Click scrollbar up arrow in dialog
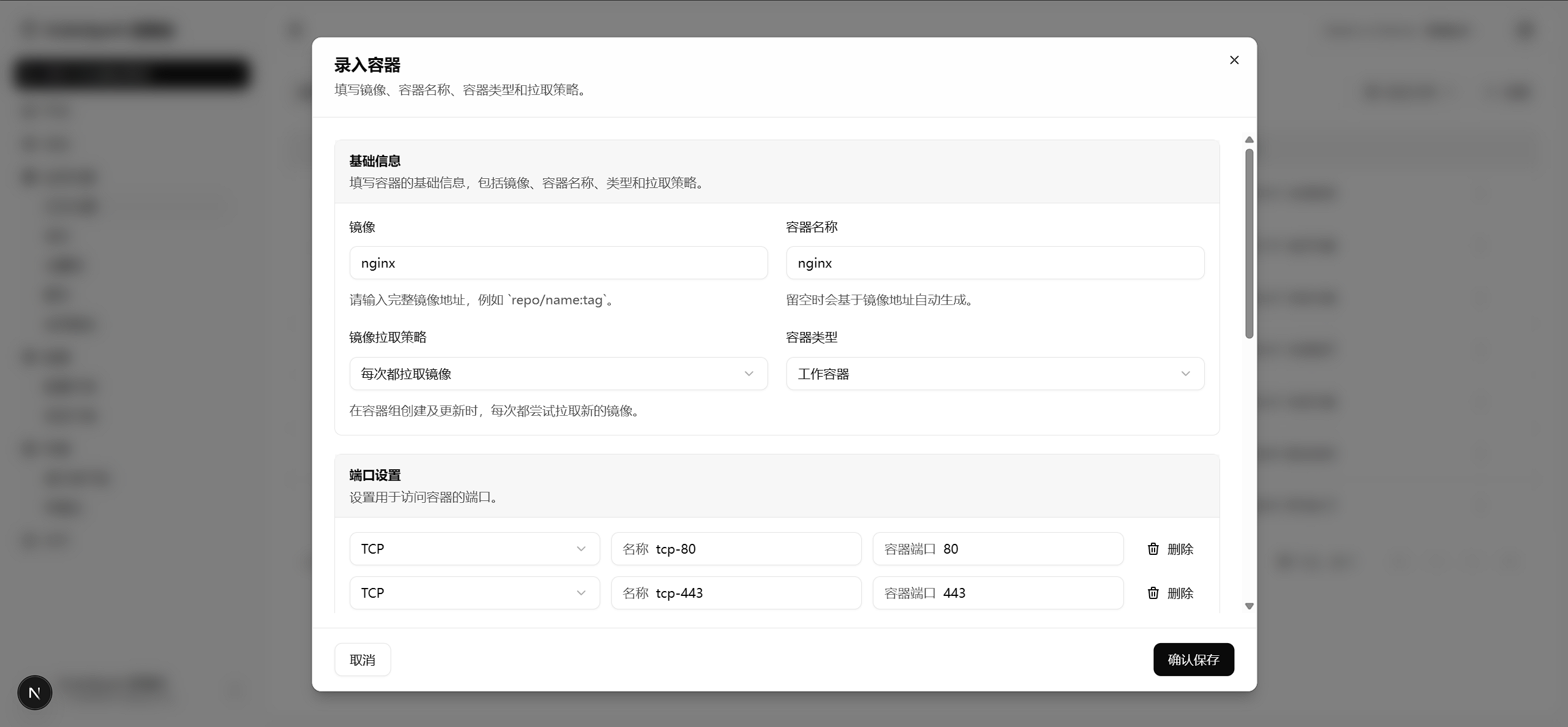This screenshot has width=1568, height=727. (x=1249, y=140)
